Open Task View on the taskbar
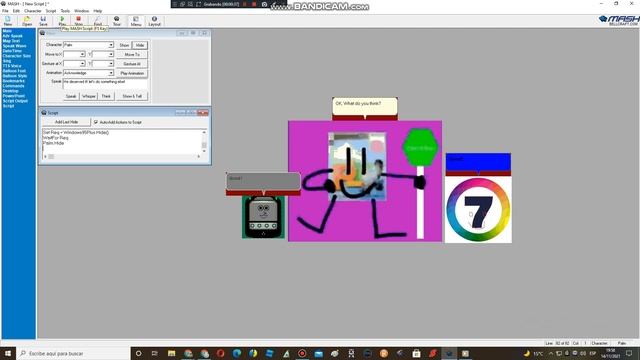640x360 pixels. point(155,353)
